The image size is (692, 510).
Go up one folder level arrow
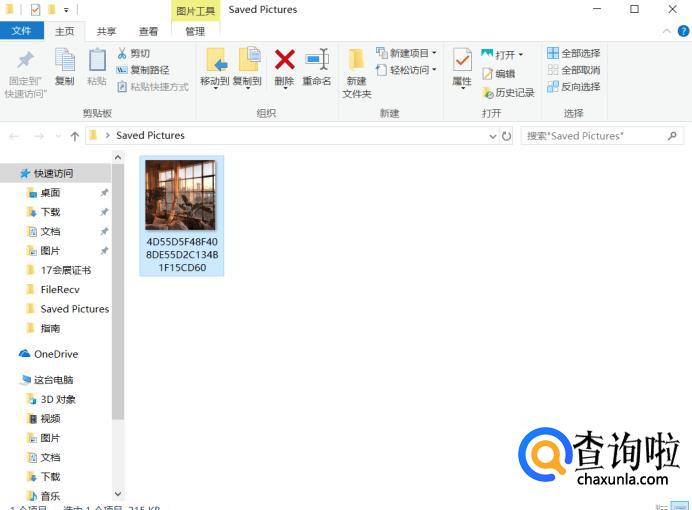point(75,136)
